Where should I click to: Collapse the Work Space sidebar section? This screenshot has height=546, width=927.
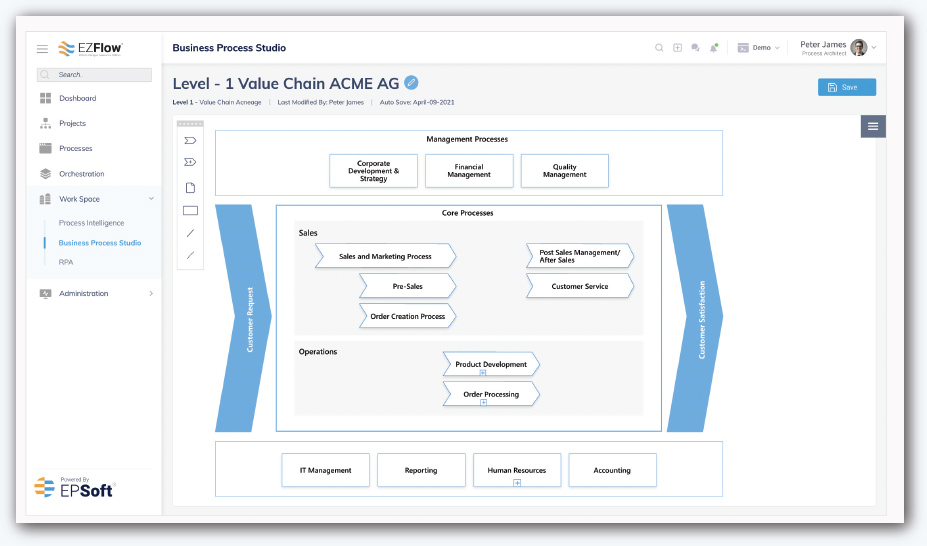point(151,199)
